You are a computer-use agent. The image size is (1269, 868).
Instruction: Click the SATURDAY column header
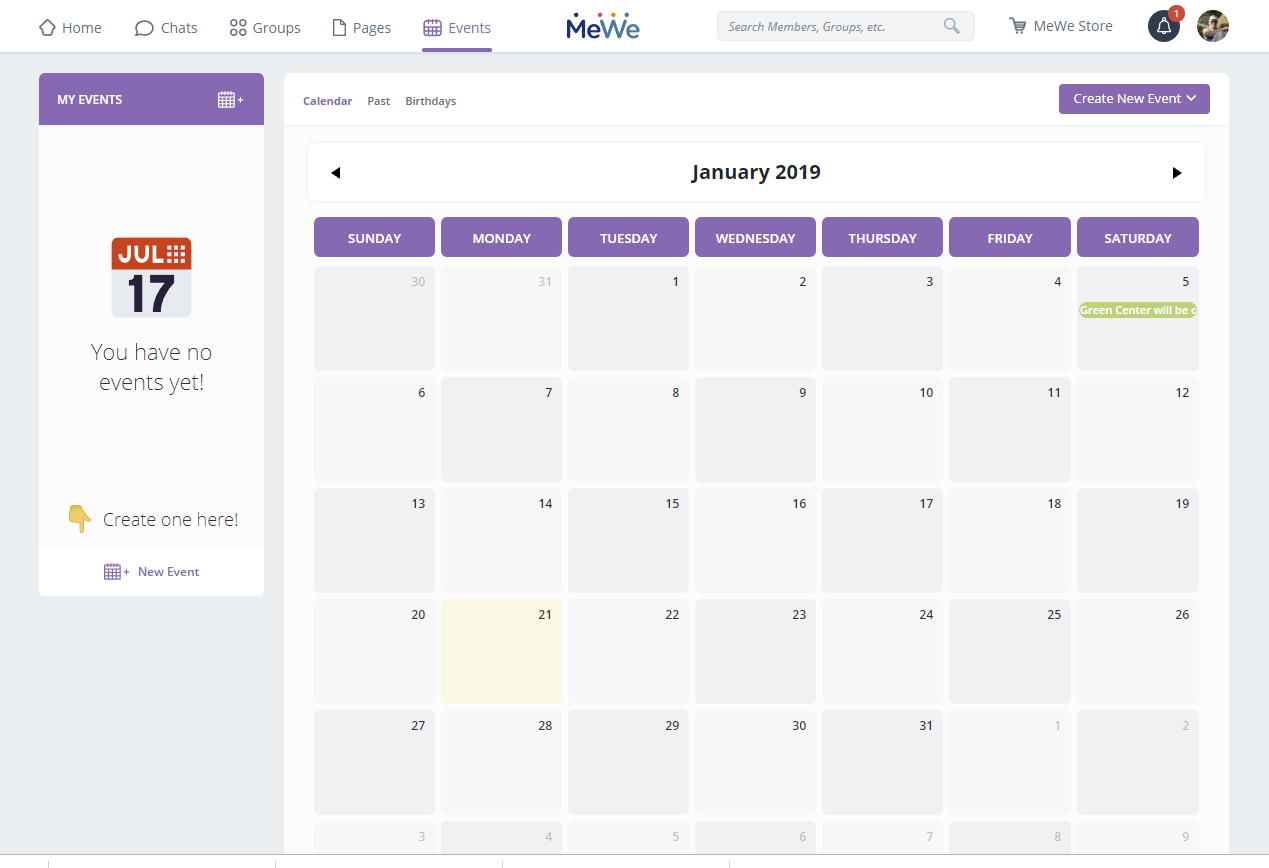point(1138,237)
